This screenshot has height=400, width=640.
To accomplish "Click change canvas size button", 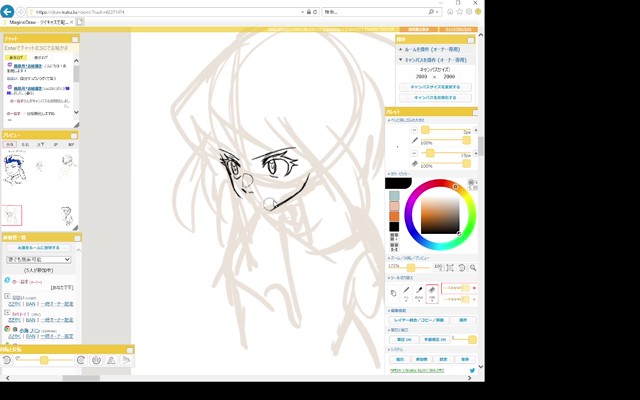I will tap(435, 87).
